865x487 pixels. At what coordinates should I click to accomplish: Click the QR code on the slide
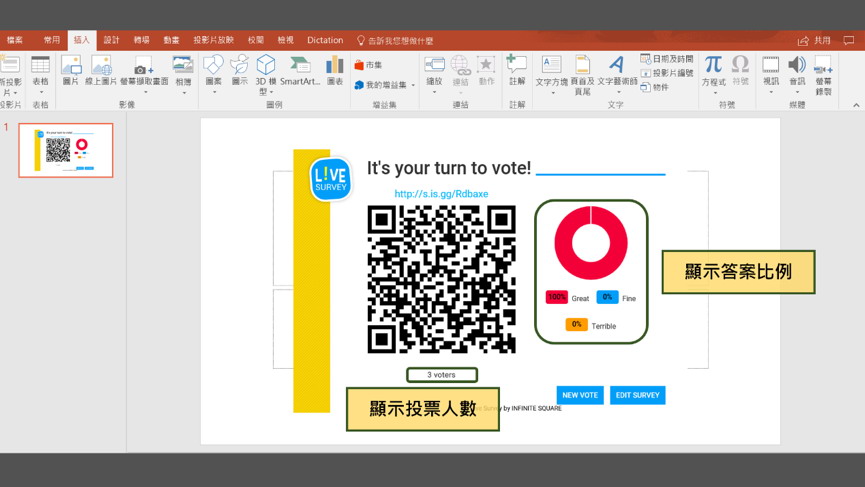442,279
